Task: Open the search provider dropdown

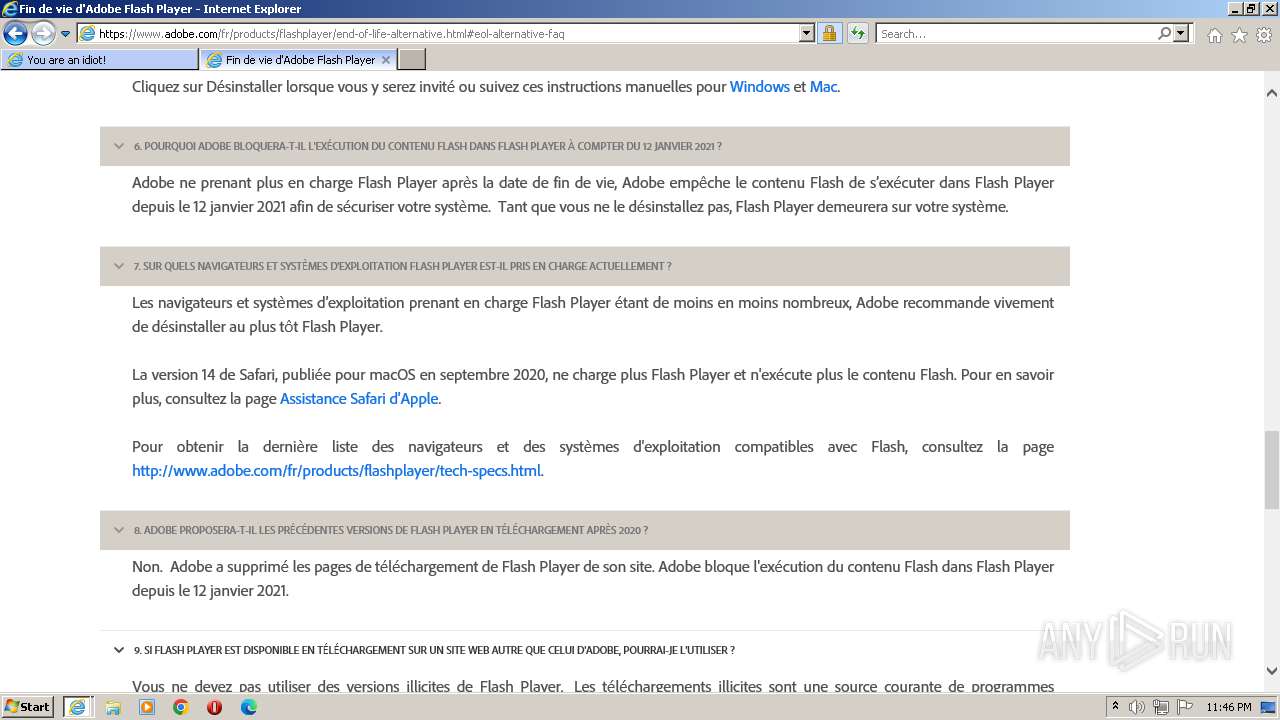Action: tap(1182, 33)
